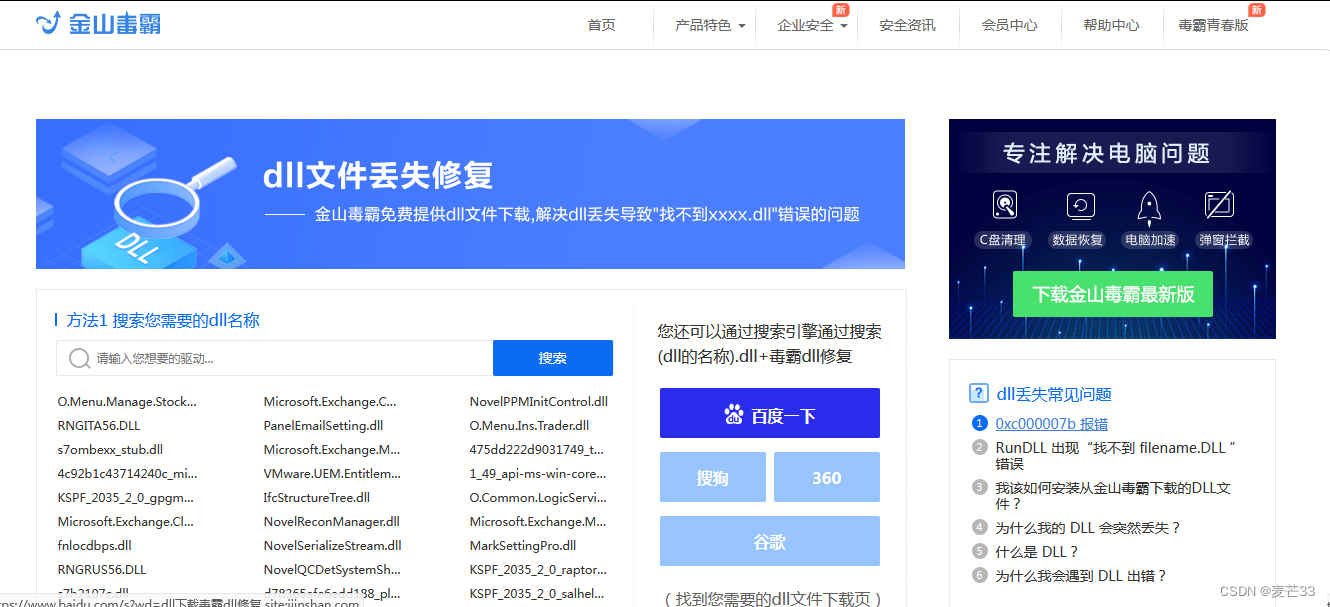Click the 电脑加速 rocket icon
Viewport: 1330px width, 607px height.
tap(1149, 206)
